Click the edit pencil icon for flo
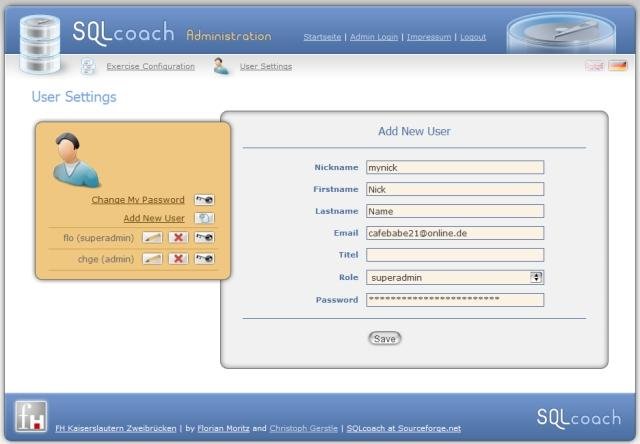This screenshot has height=444, width=640. (x=152, y=238)
